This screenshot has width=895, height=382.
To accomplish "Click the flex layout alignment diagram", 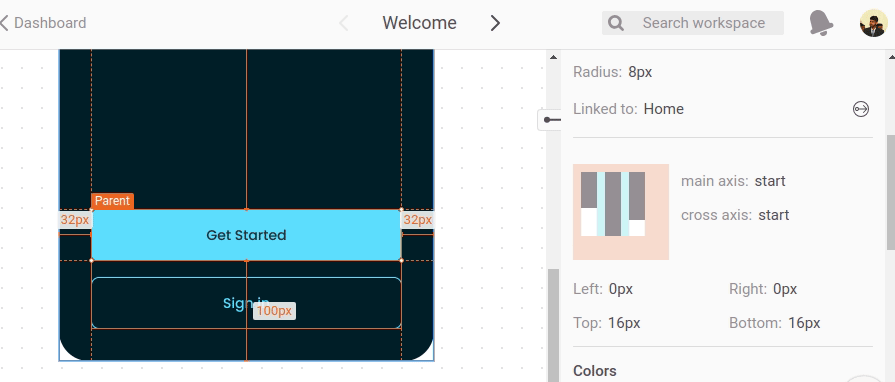I will [x=621, y=212].
